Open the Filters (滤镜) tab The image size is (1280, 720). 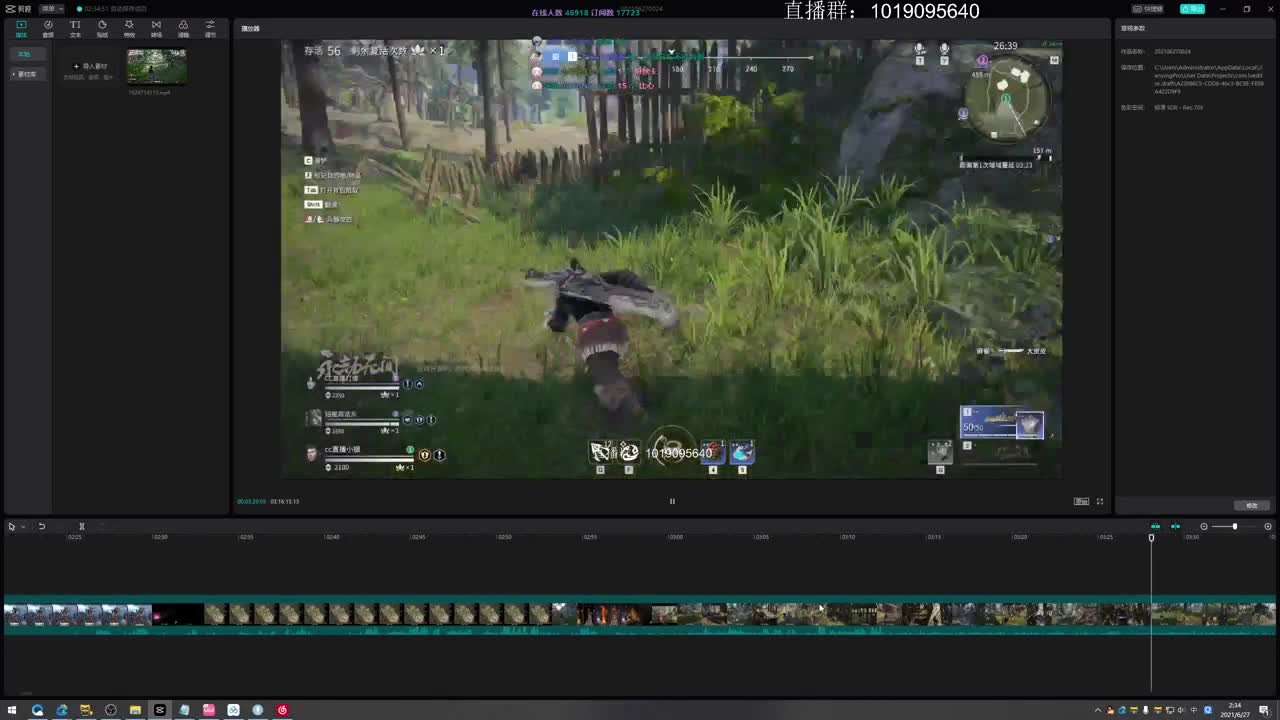click(183, 27)
